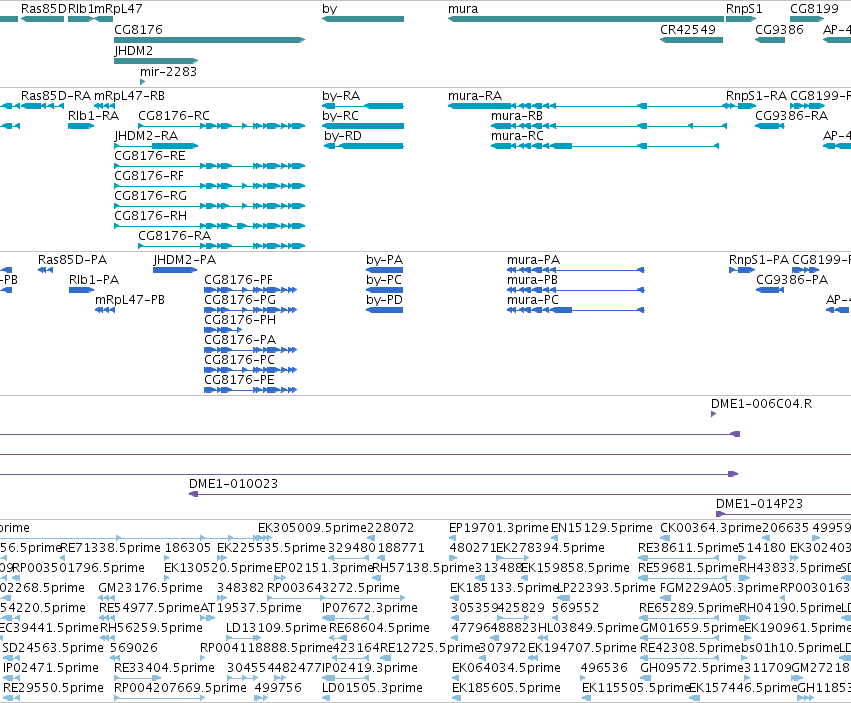Image resolution: width=851 pixels, height=703 pixels.
Task: Click the Ras85D gene feature
Action: 42,19
